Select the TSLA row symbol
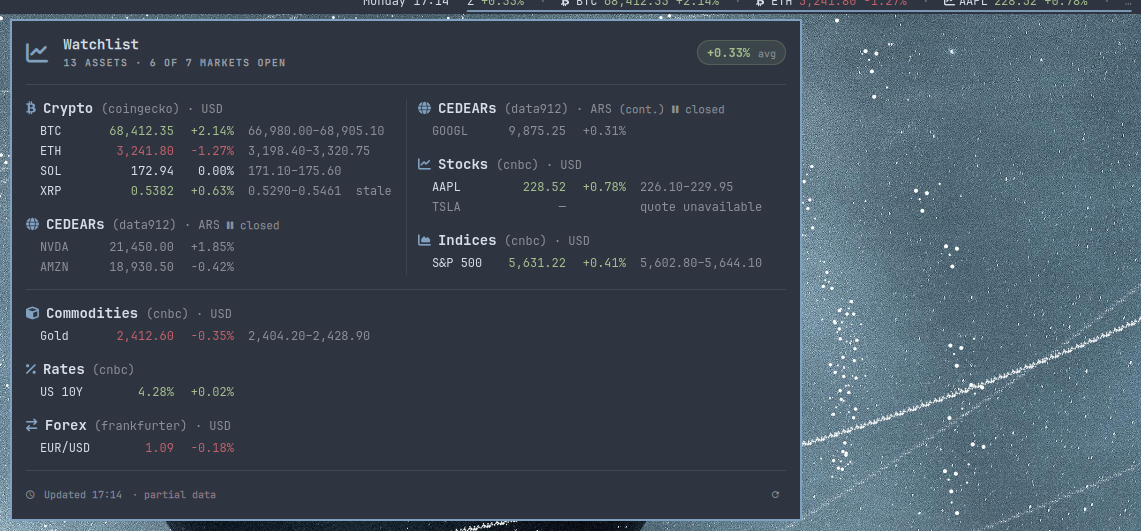 446,207
